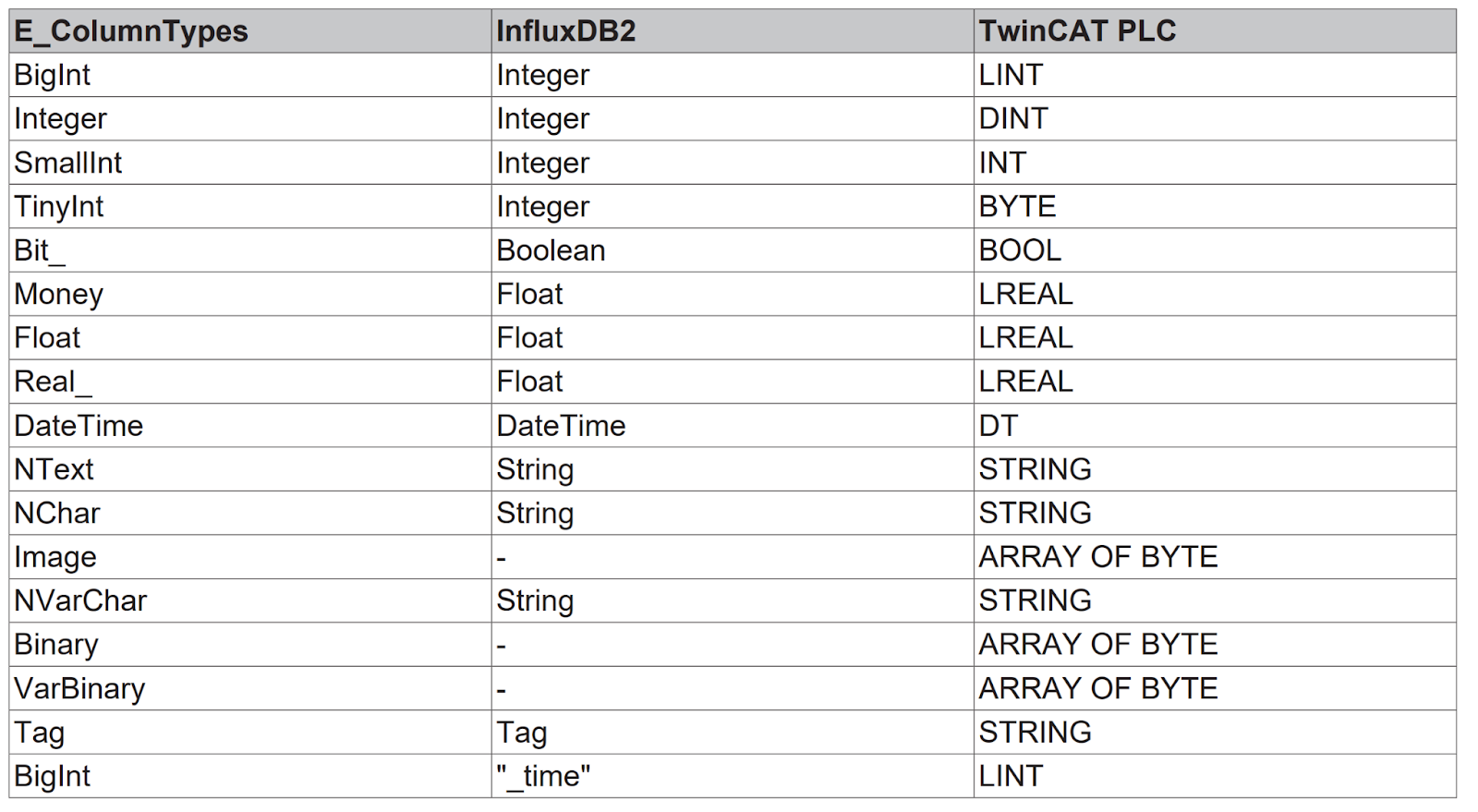The image size is (1478, 812).
Task: Click the E_ColumnTypes column header
Action: tap(250, 30)
